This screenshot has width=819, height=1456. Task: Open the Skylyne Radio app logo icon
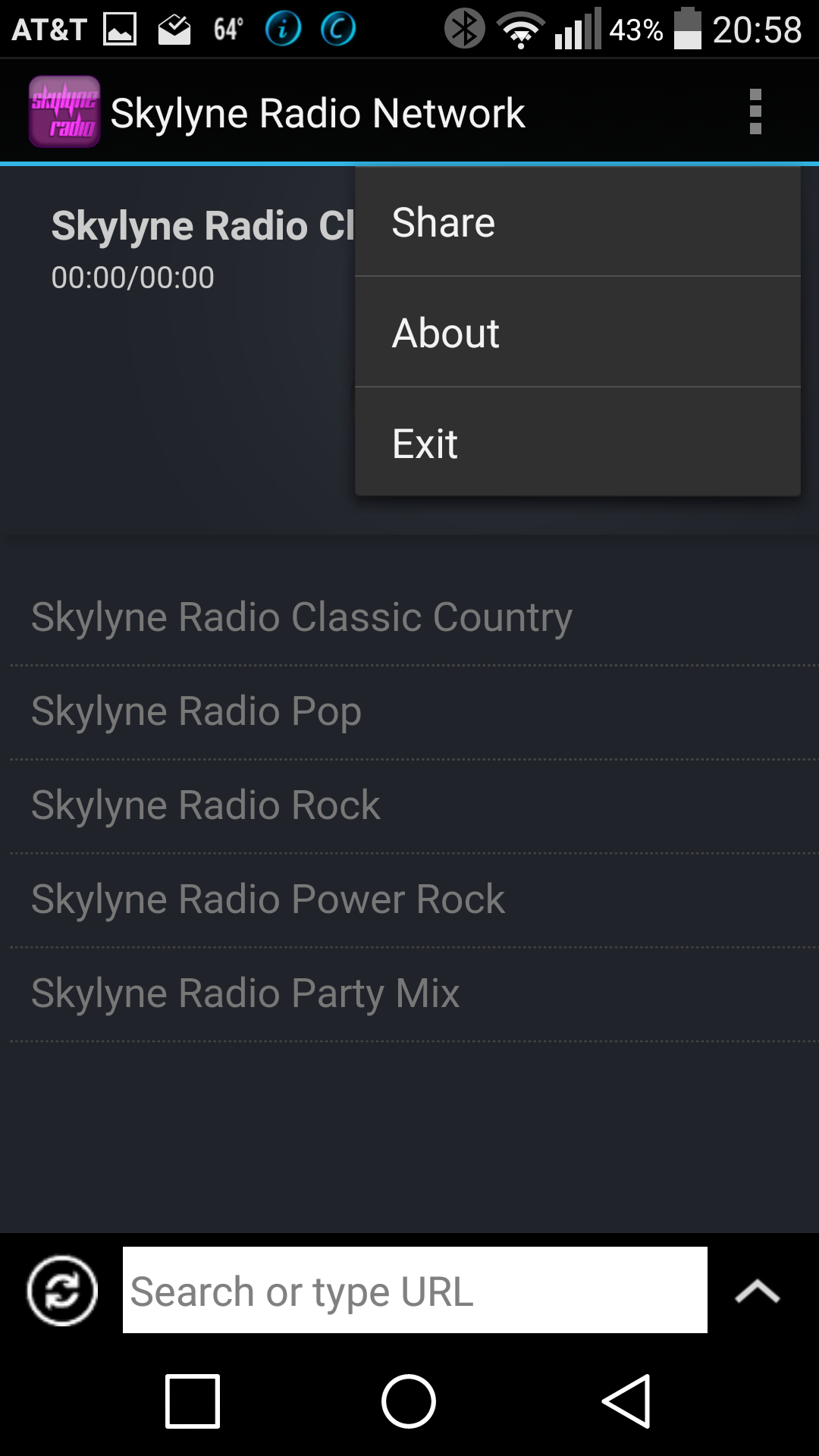[64, 110]
